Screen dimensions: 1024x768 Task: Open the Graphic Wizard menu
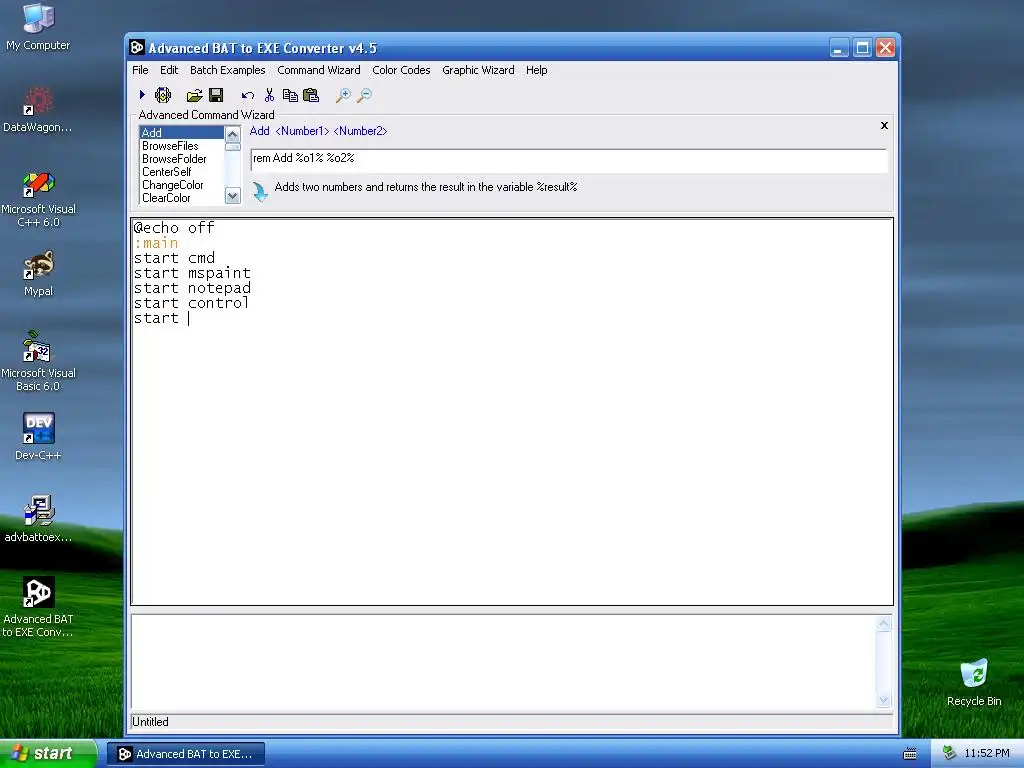pos(478,70)
